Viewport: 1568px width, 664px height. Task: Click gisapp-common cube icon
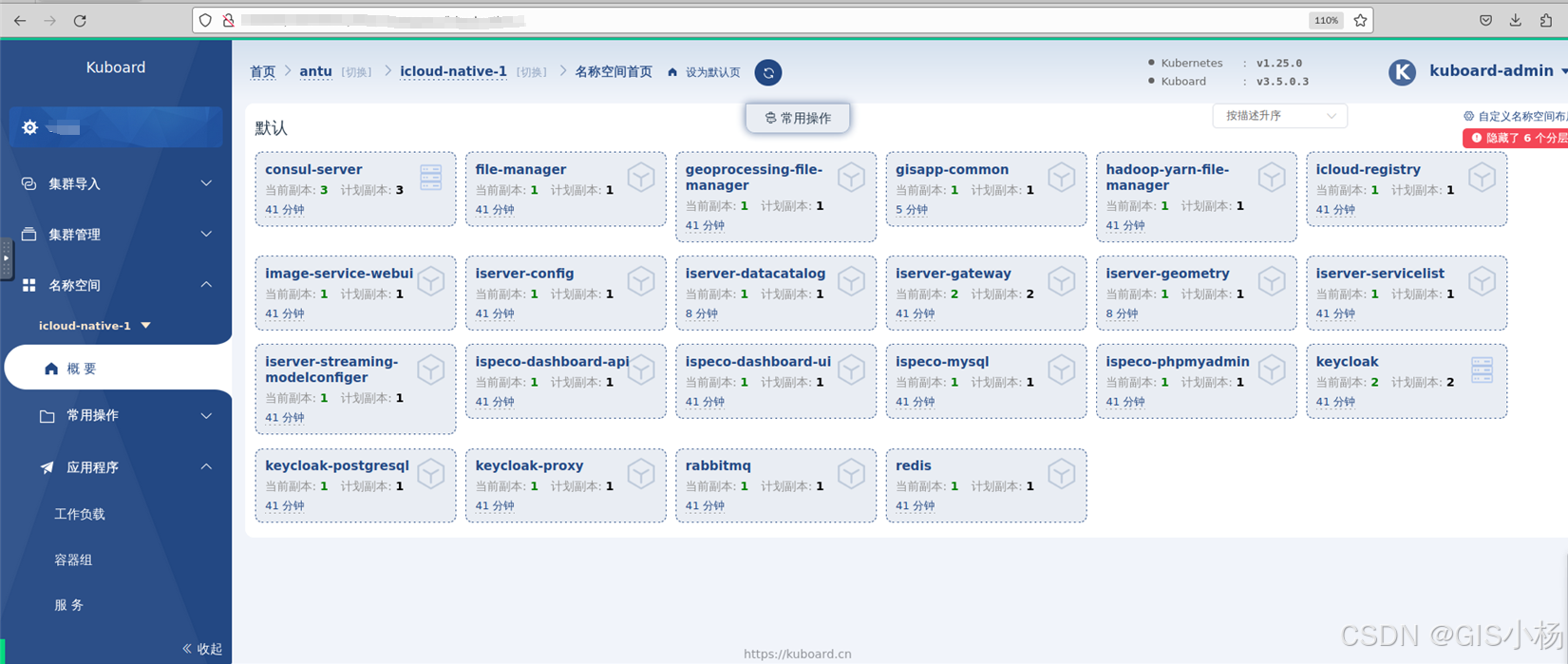[x=1061, y=177]
